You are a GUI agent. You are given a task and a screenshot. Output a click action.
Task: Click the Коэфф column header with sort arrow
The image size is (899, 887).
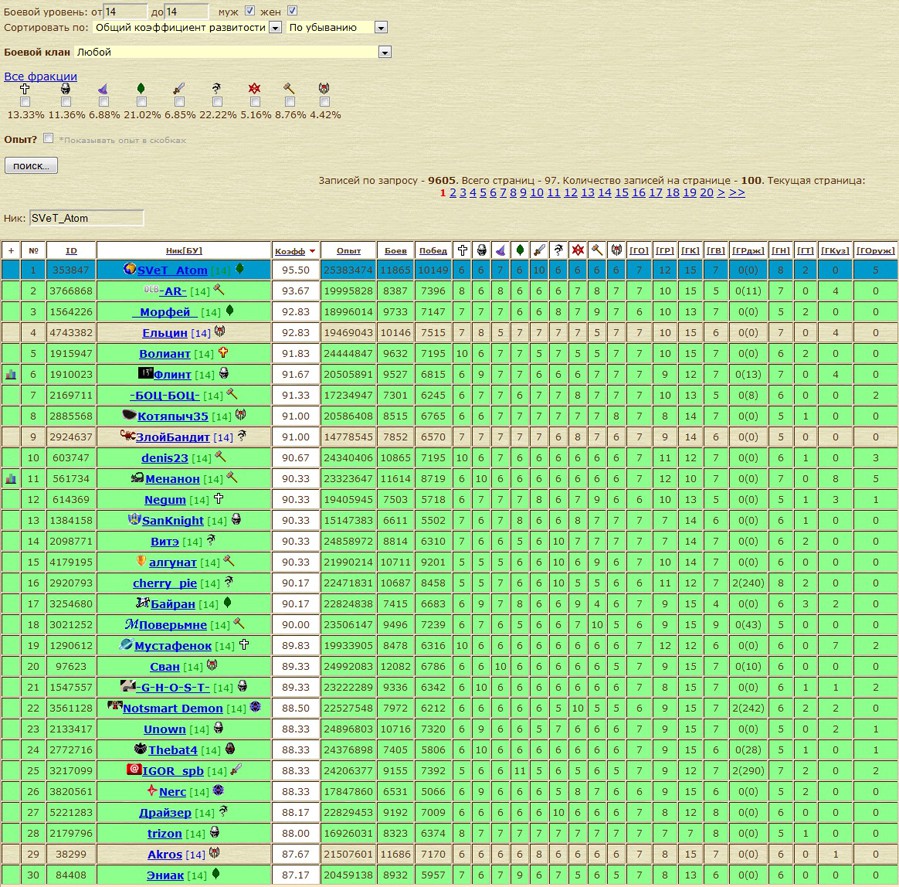click(x=295, y=251)
